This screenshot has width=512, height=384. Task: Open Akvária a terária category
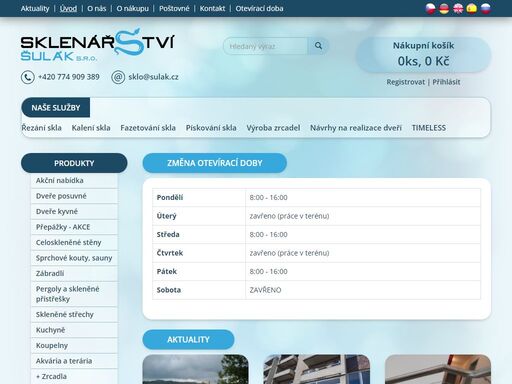74,361
